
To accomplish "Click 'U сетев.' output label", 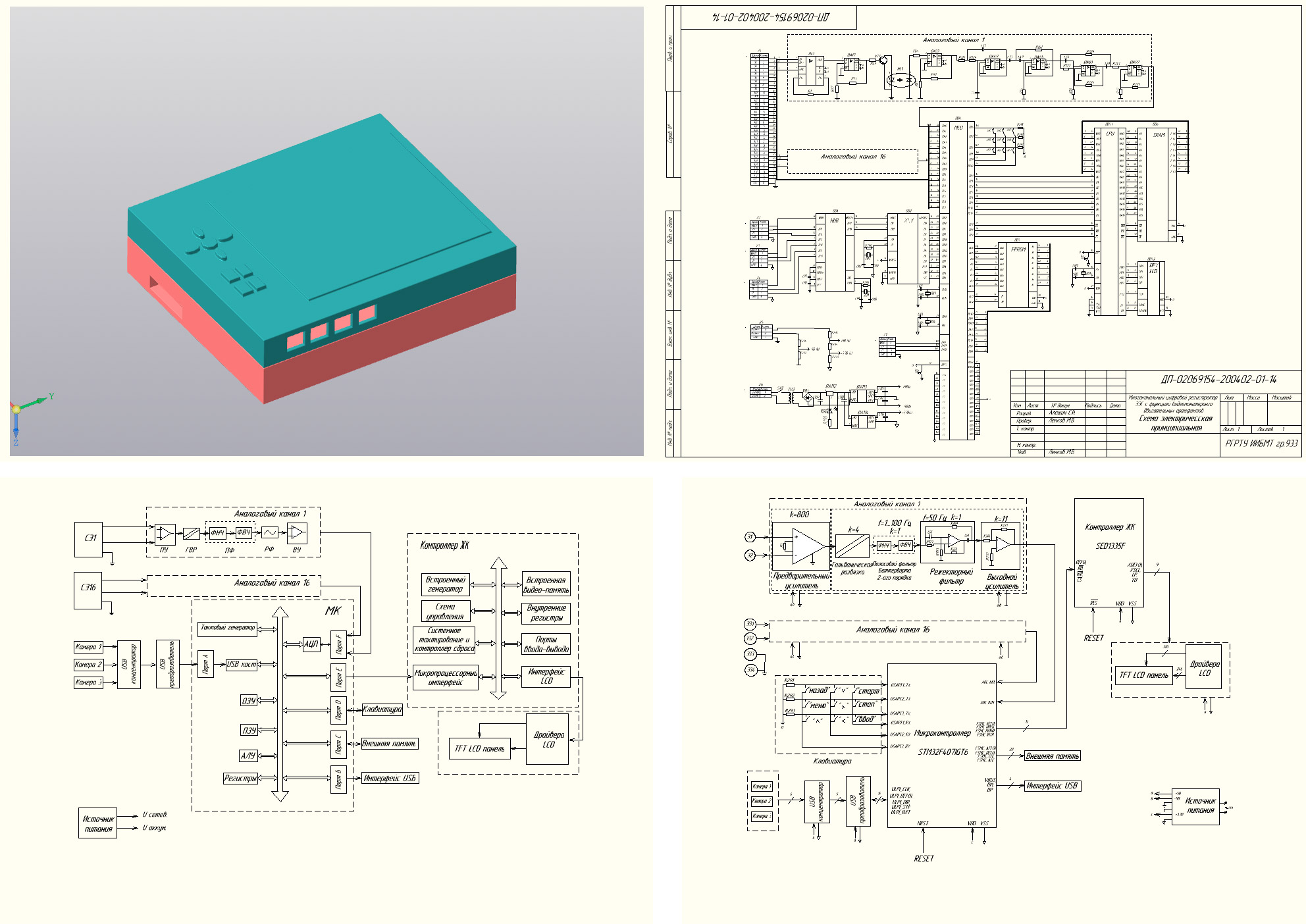I will [155, 815].
